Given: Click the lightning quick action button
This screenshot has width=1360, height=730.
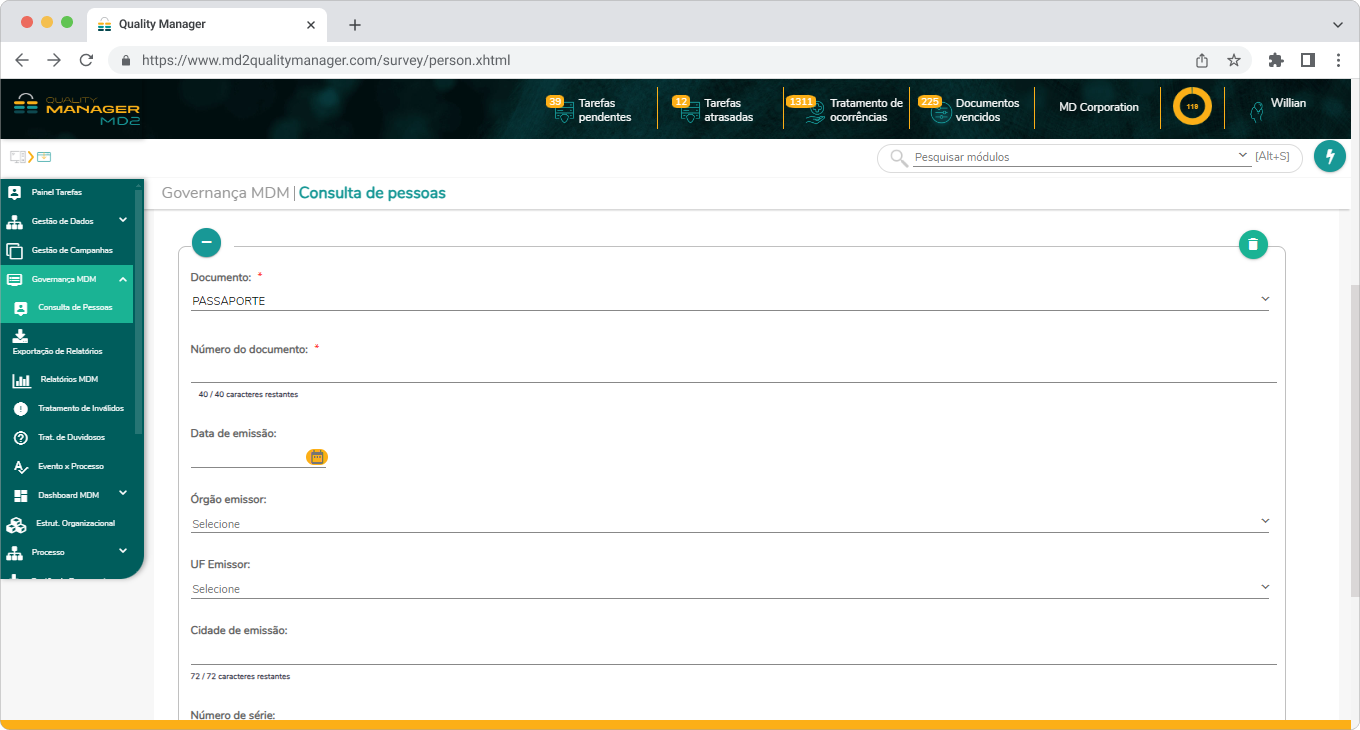Looking at the screenshot, I should 1330,156.
